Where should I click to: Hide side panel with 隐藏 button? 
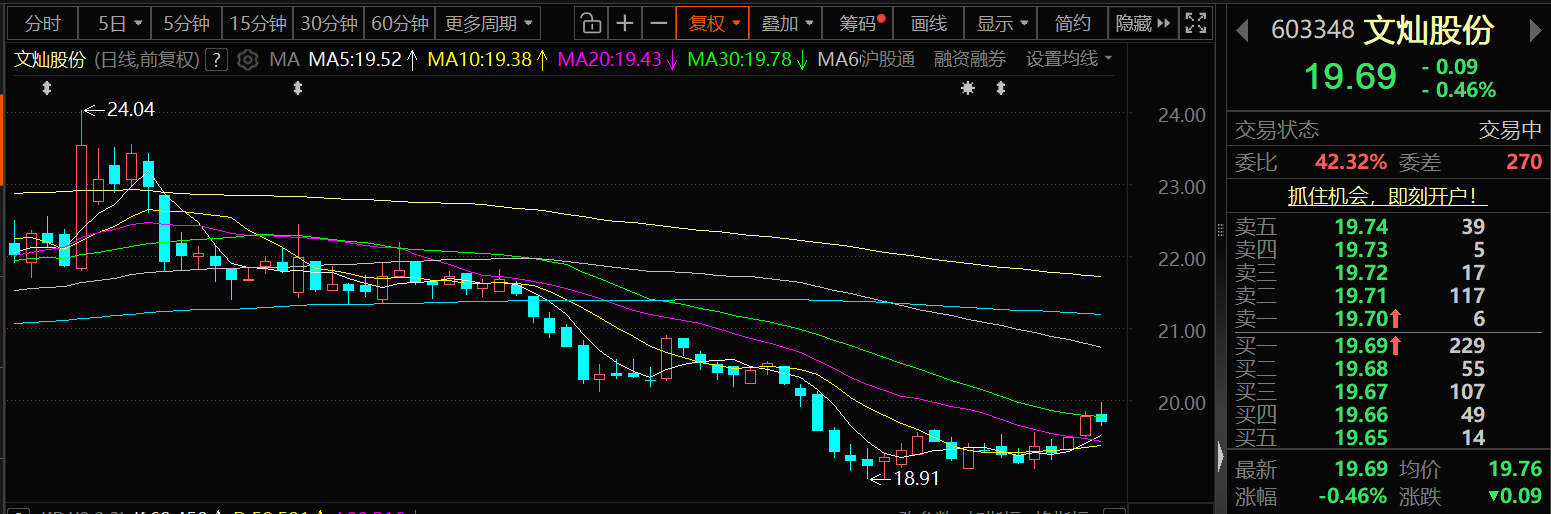1140,23
